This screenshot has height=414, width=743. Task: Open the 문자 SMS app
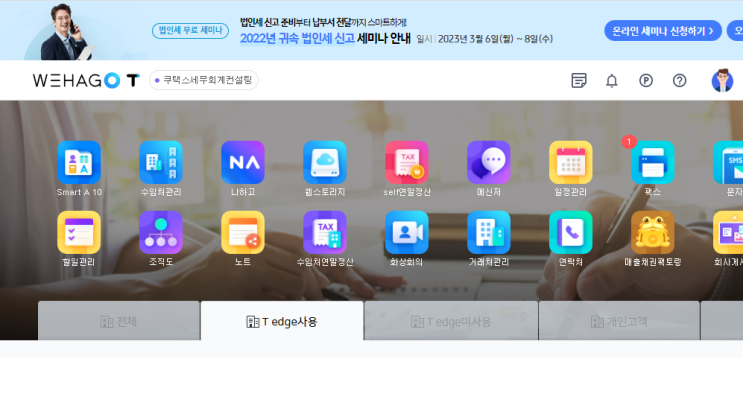pyautogui.click(x=728, y=162)
